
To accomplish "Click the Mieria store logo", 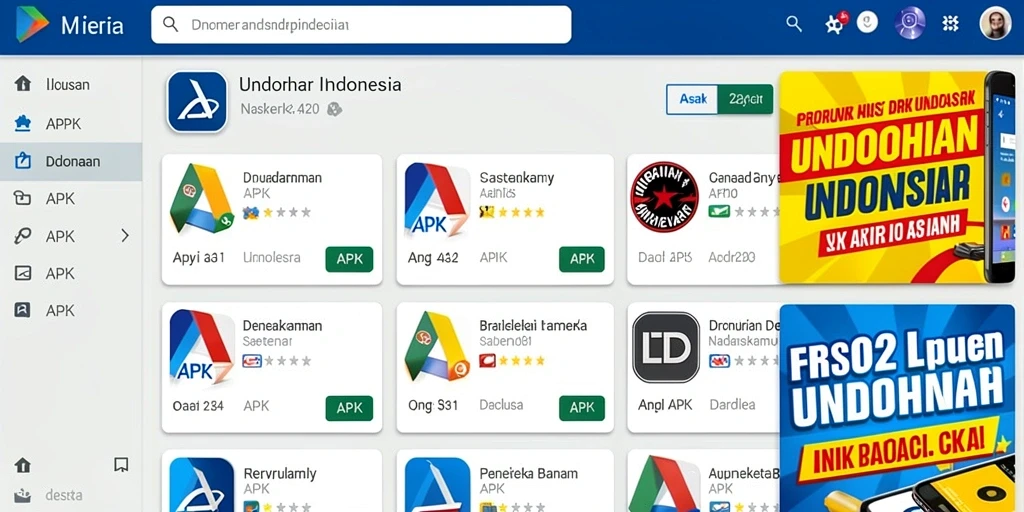I will [x=33, y=25].
